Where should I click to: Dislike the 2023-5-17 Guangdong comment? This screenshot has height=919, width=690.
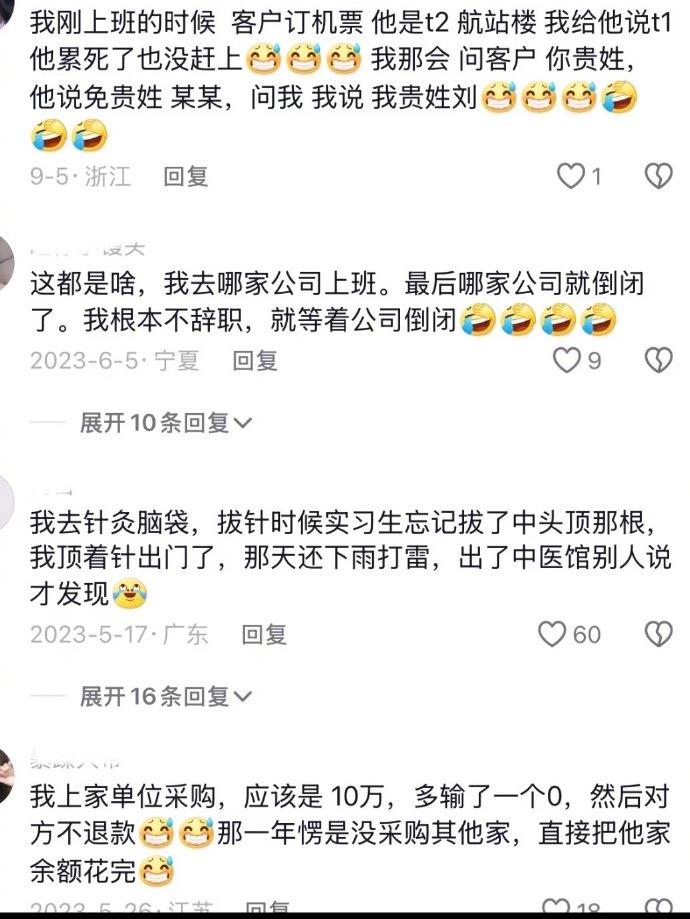[x=658, y=634]
